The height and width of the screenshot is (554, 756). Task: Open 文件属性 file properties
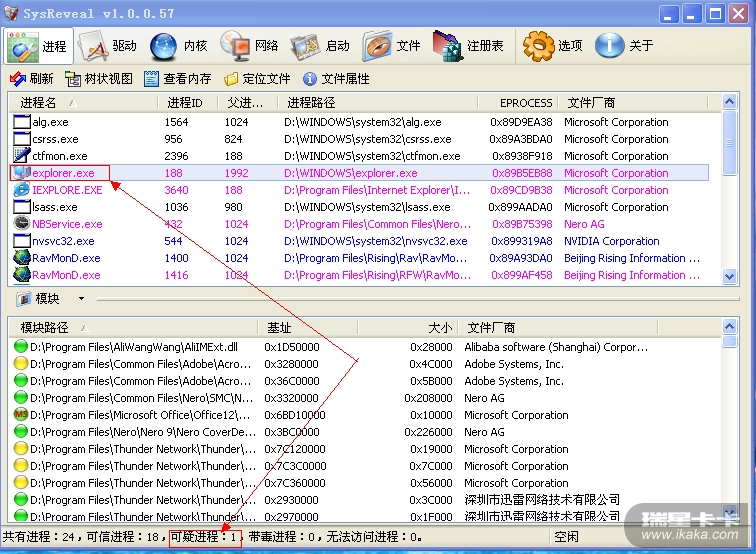click(x=336, y=79)
